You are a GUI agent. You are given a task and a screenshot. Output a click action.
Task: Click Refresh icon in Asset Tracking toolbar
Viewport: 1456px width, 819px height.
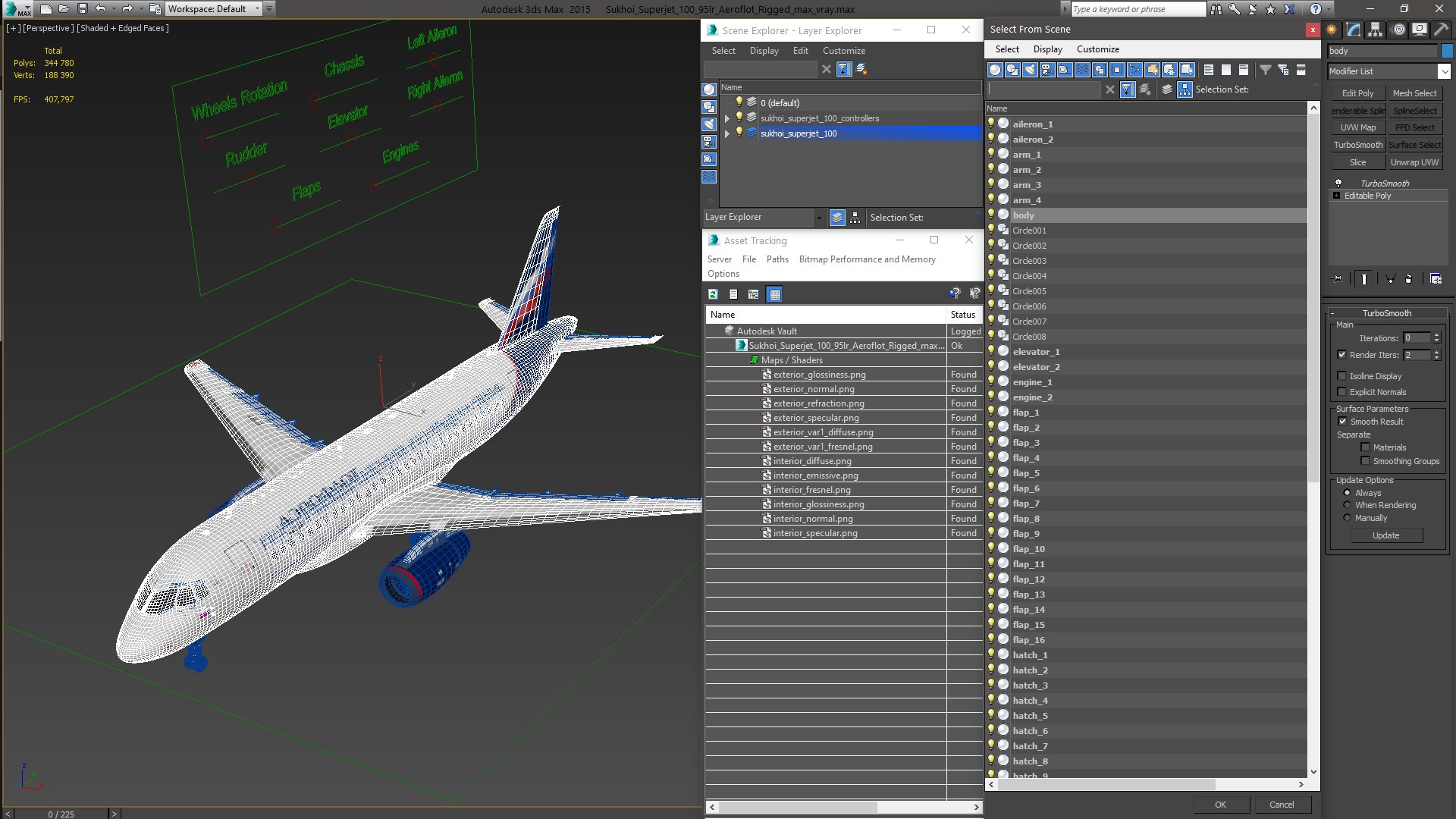click(x=713, y=294)
